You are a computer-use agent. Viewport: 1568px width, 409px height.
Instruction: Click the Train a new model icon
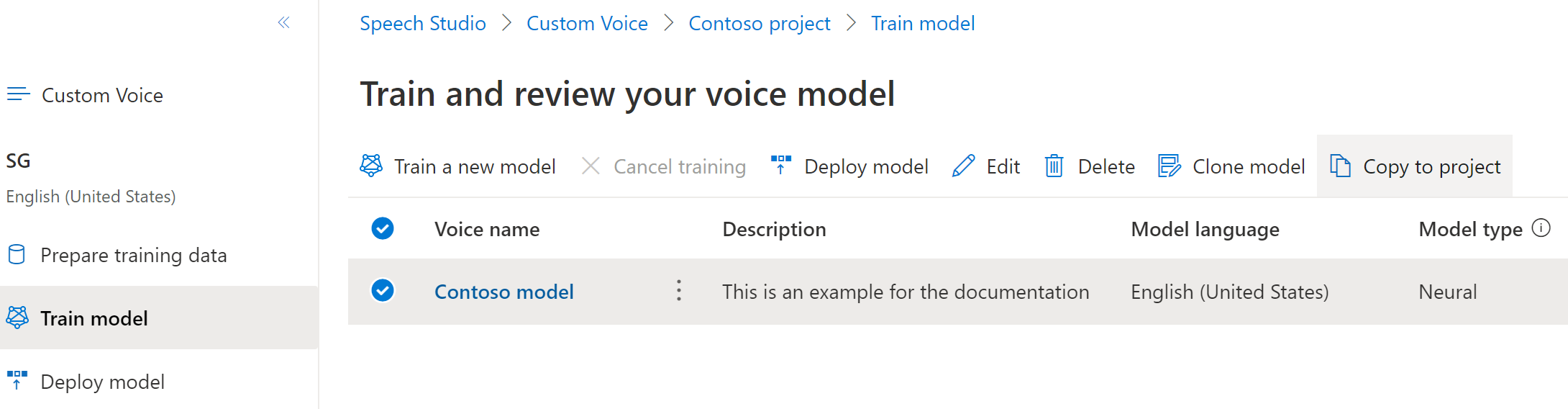(x=371, y=166)
